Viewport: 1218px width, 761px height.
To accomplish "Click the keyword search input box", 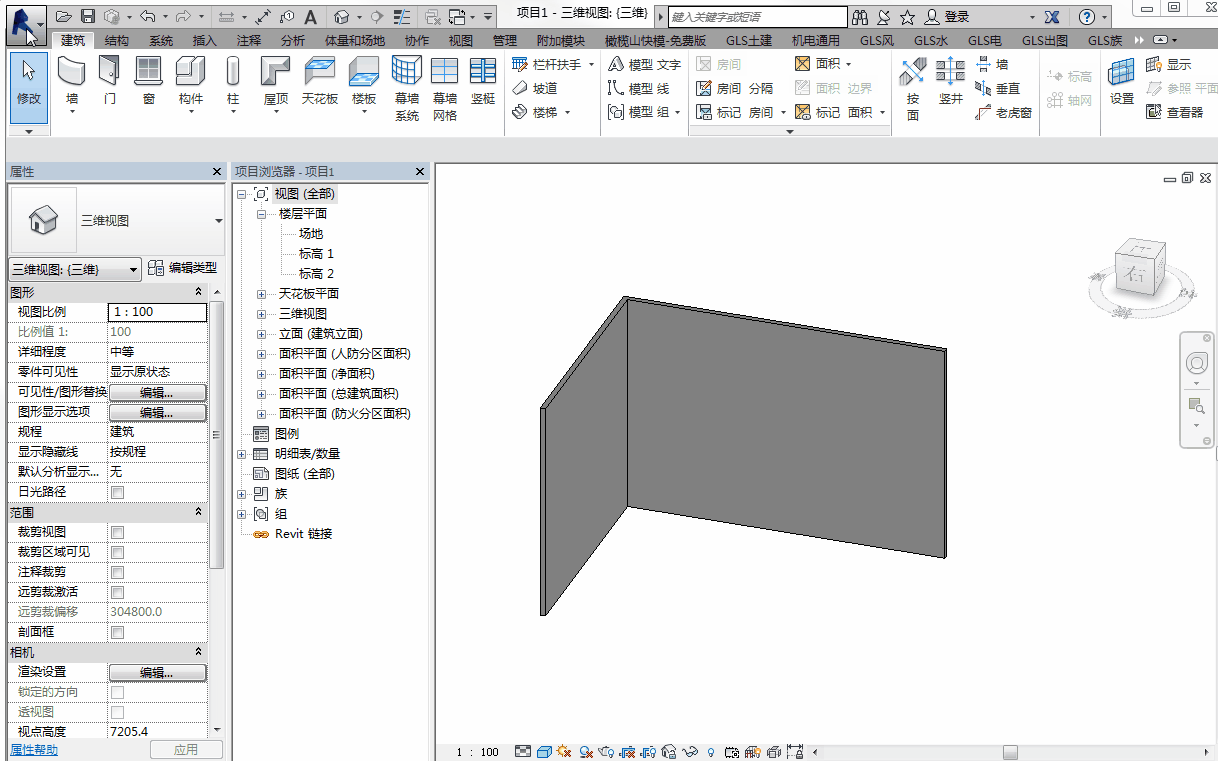I will click(756, 17).
